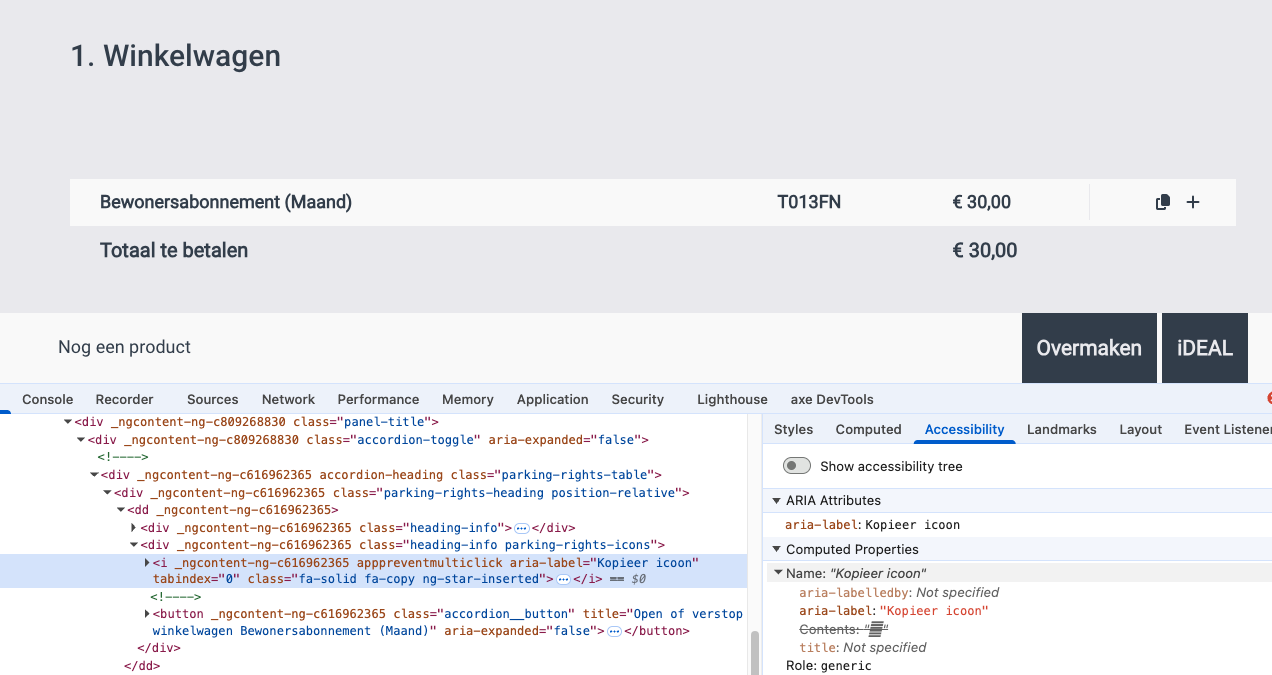Toggle Show accessibility tree checkbox
The height and width of the screenshot is (675, 1272).
[x=797, y=466]
